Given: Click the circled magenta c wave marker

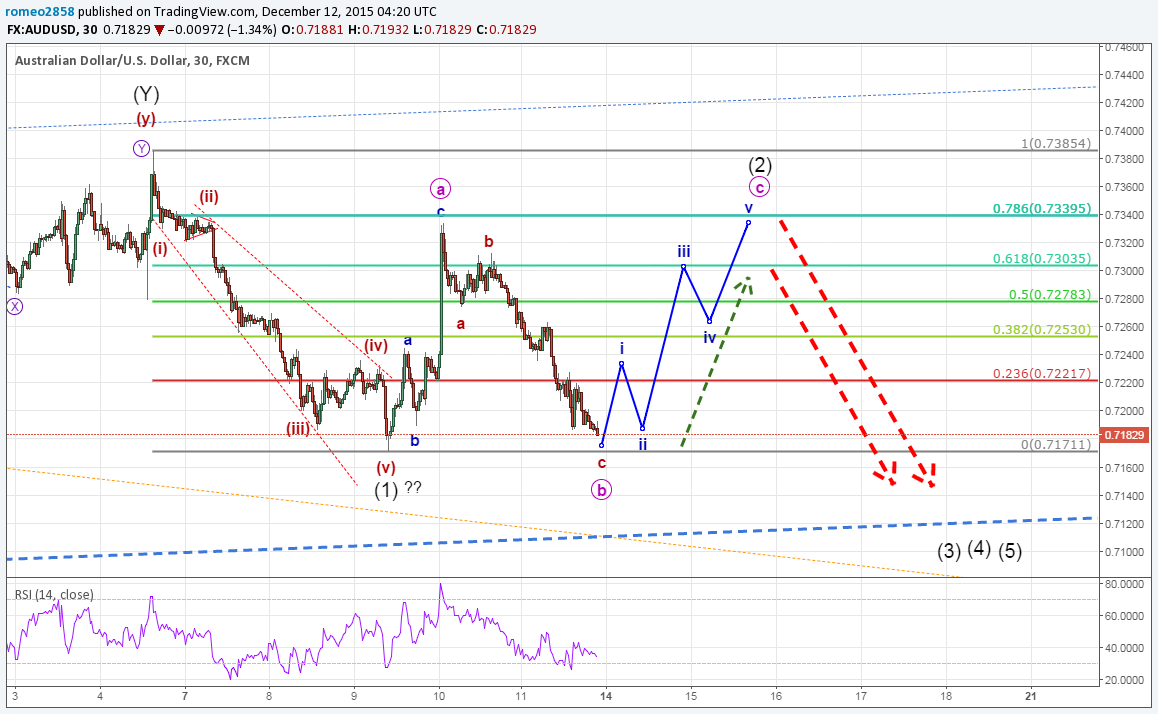Looking at the screenshot, I should [x=759, y=187].
